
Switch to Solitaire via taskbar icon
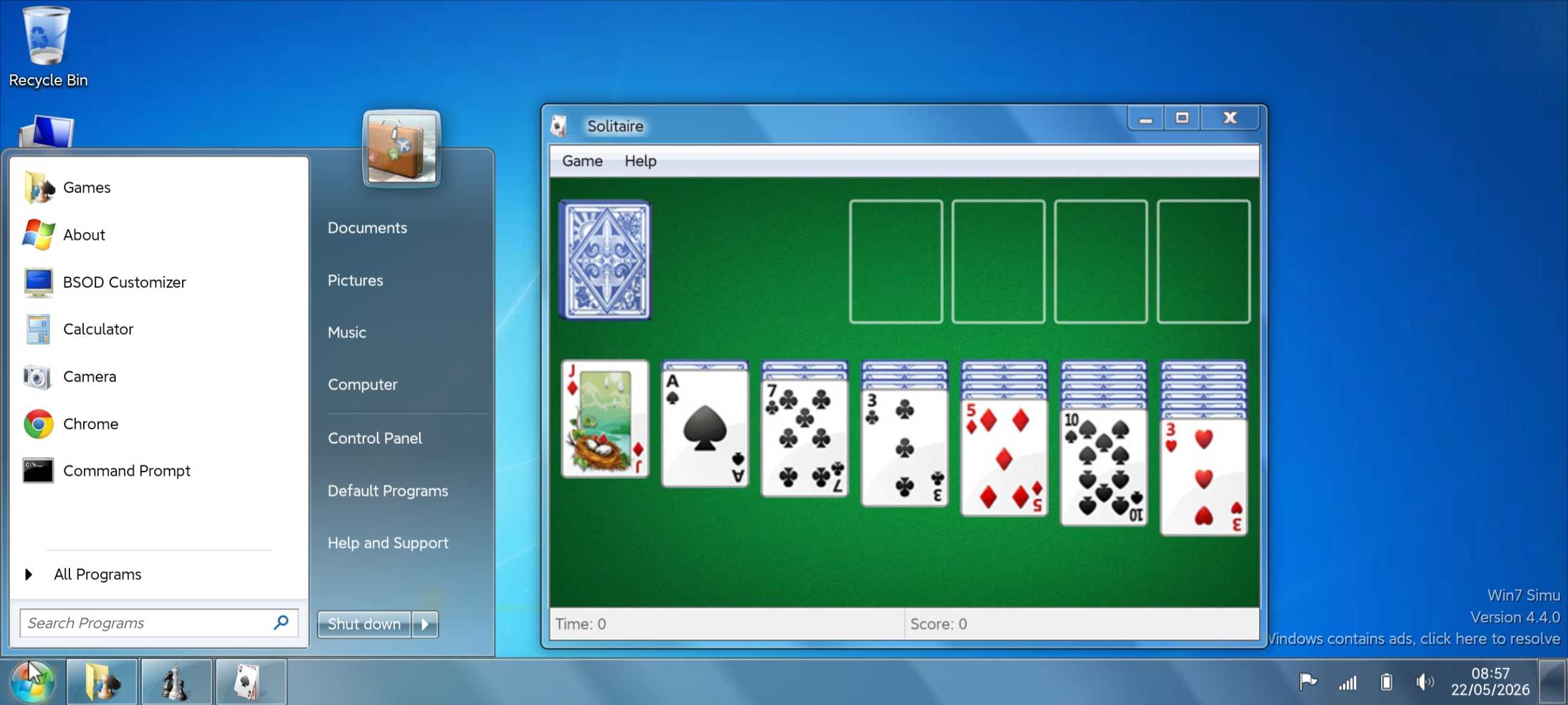[250, 682]
